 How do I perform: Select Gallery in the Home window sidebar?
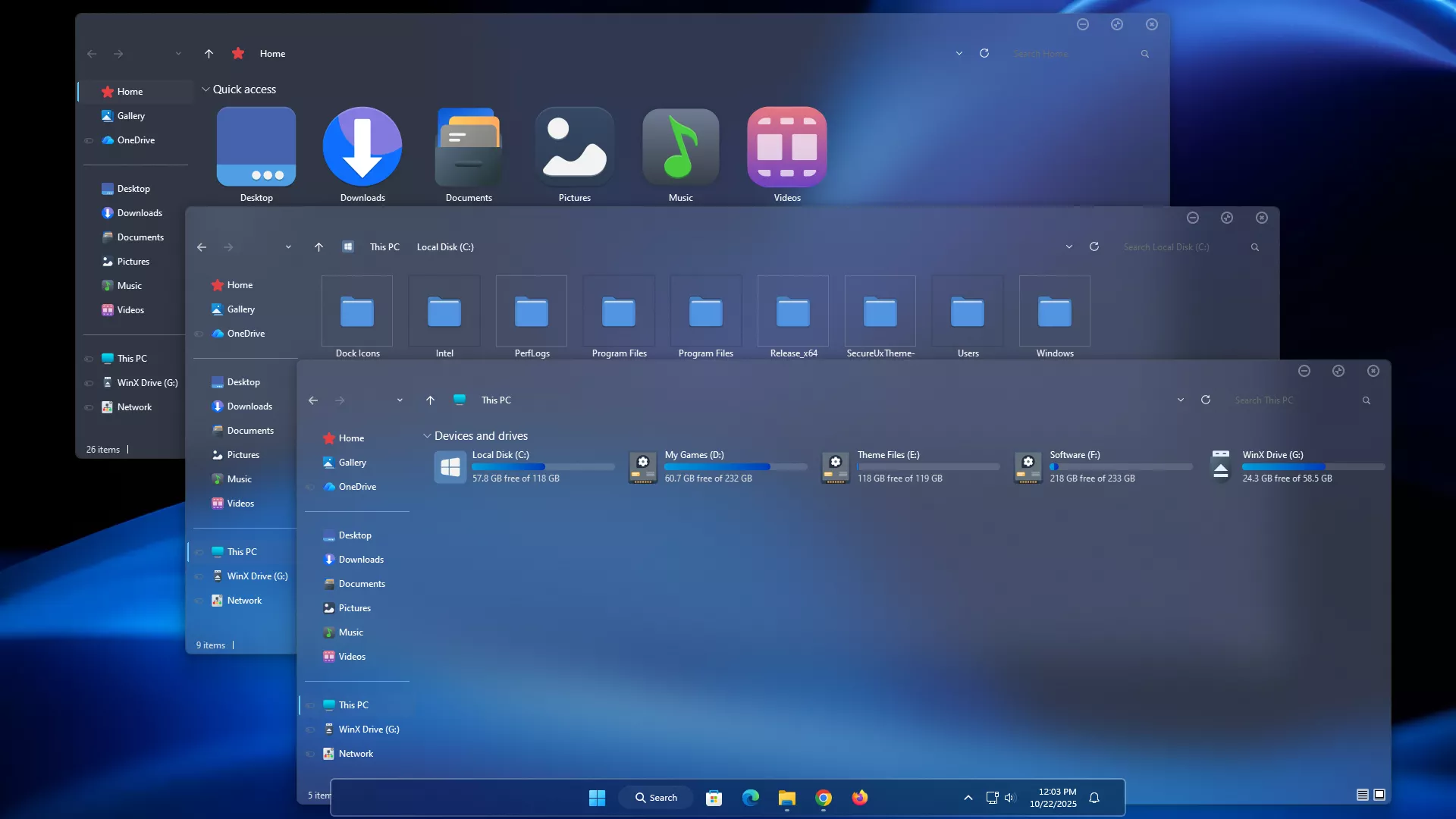[130, 116]
